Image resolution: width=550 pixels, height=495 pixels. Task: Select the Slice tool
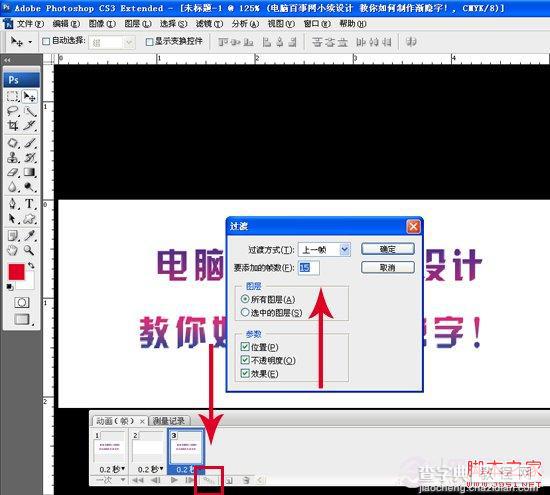(x=29, y=125)
